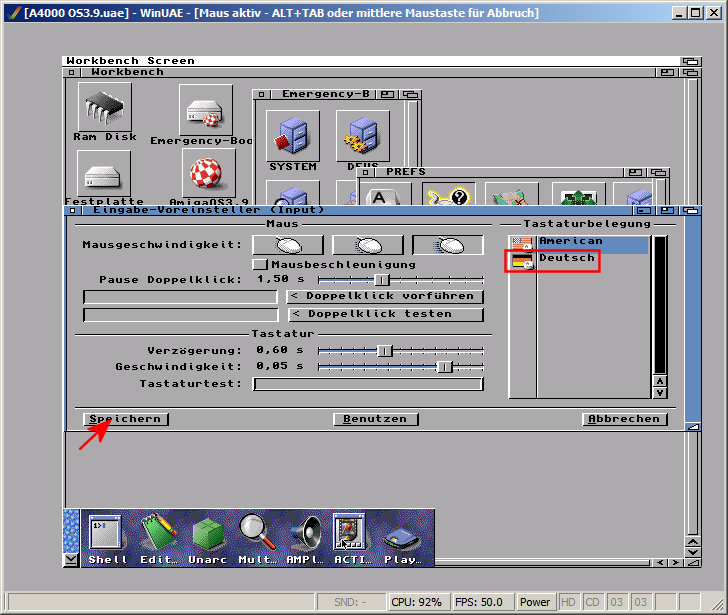The width and height of the screenshot is (728, 615).
Task: Click the Workbench Screen depth gadget
Action: (x=690, y=61)
